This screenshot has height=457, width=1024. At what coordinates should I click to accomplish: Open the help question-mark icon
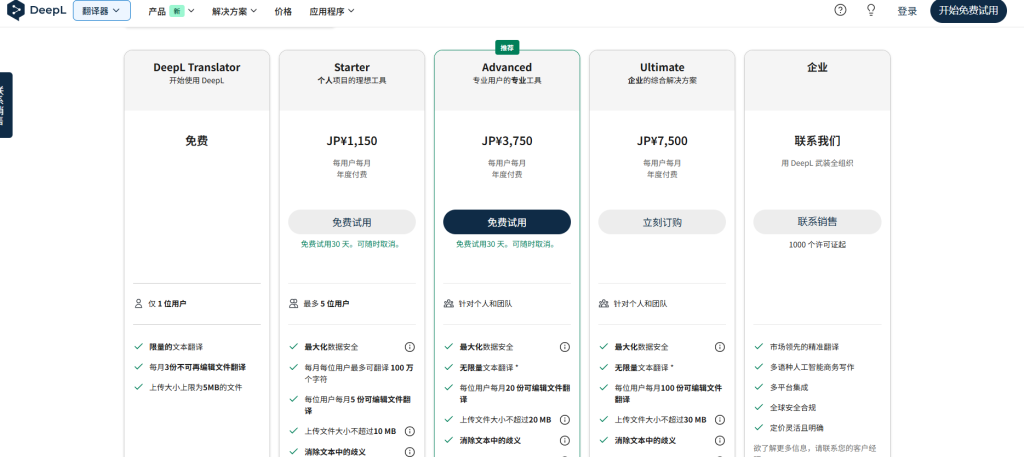840,10
